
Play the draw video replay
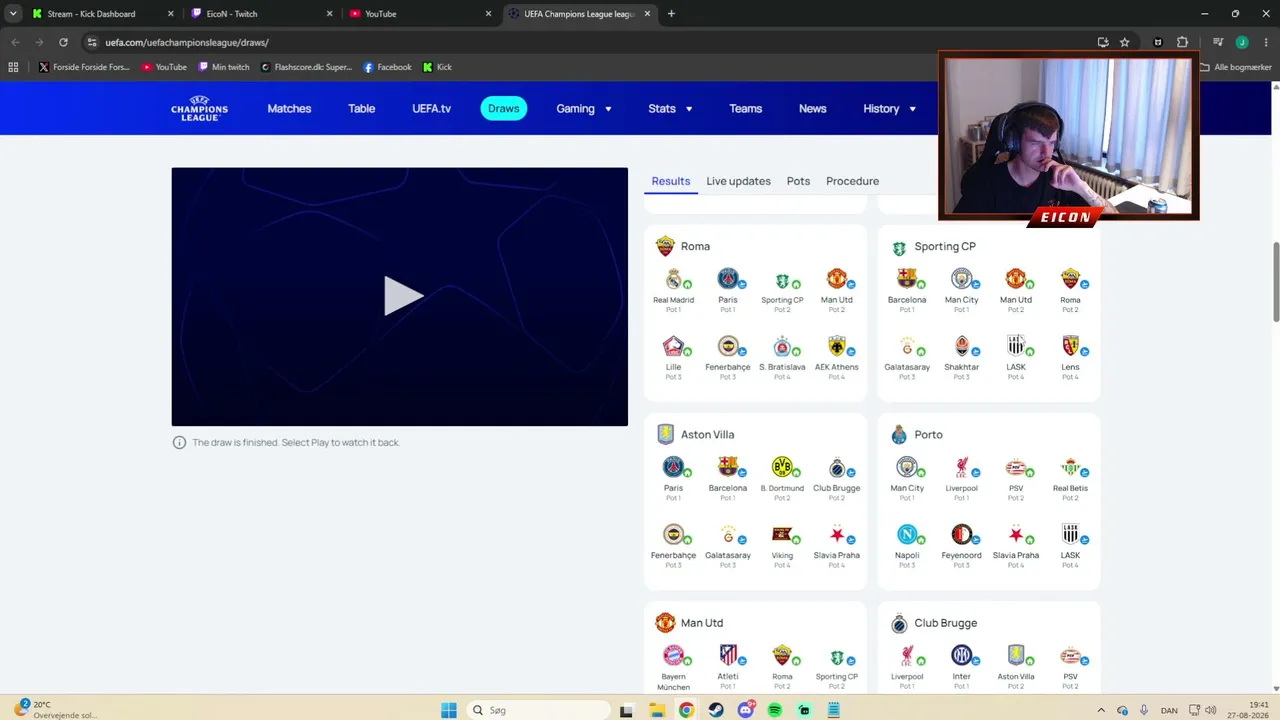click(x=403, y=296)
